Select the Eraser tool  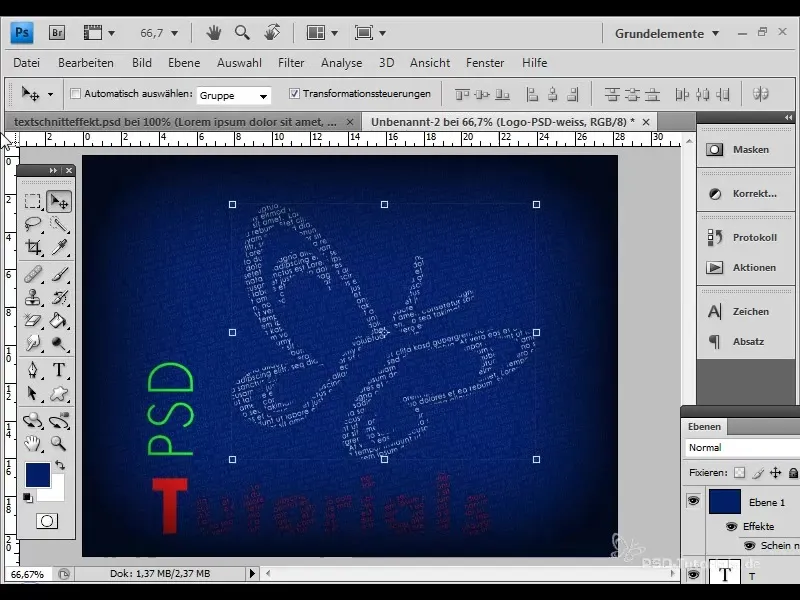point(33,320)
